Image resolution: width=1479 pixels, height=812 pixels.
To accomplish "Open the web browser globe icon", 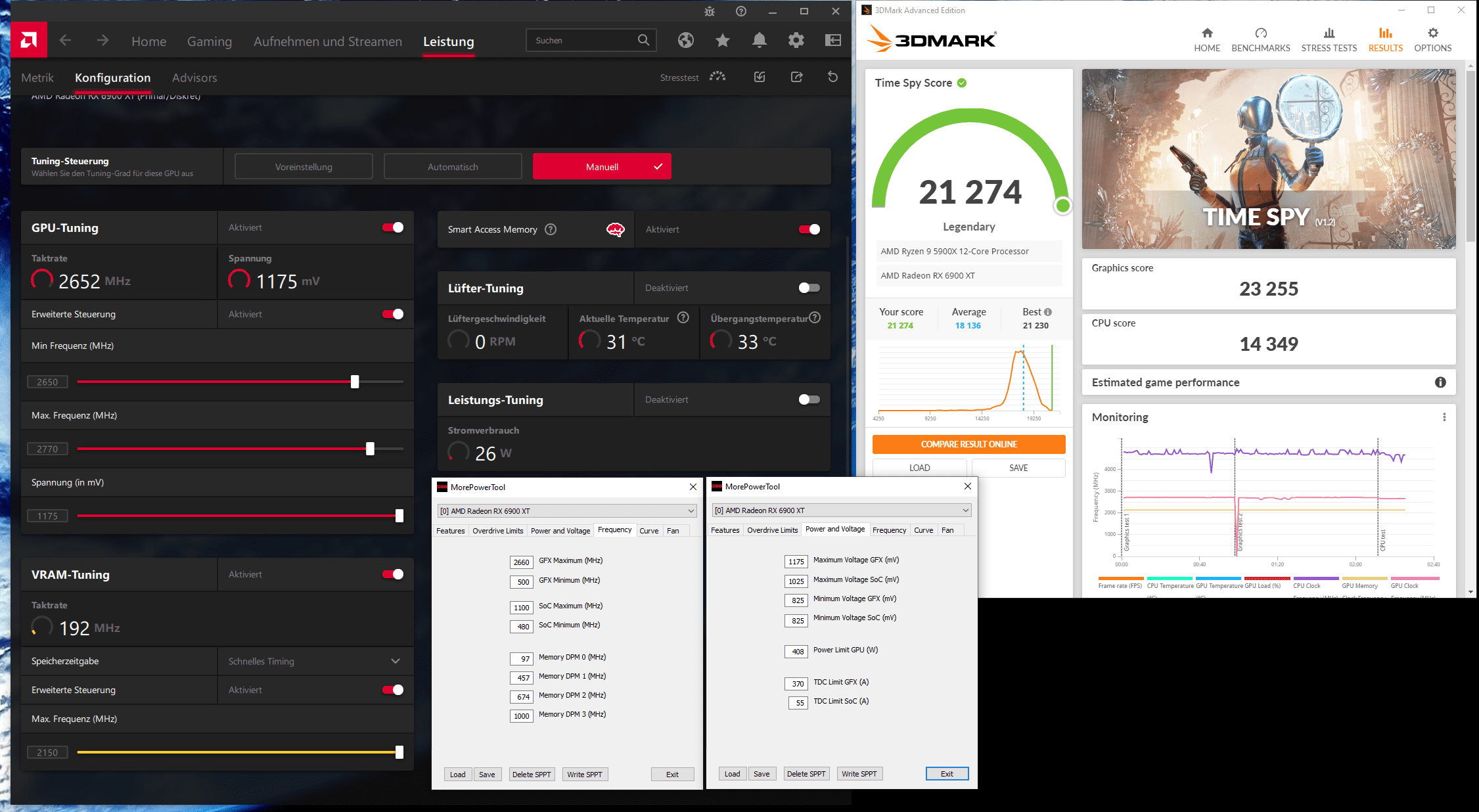I will [686, 41].
